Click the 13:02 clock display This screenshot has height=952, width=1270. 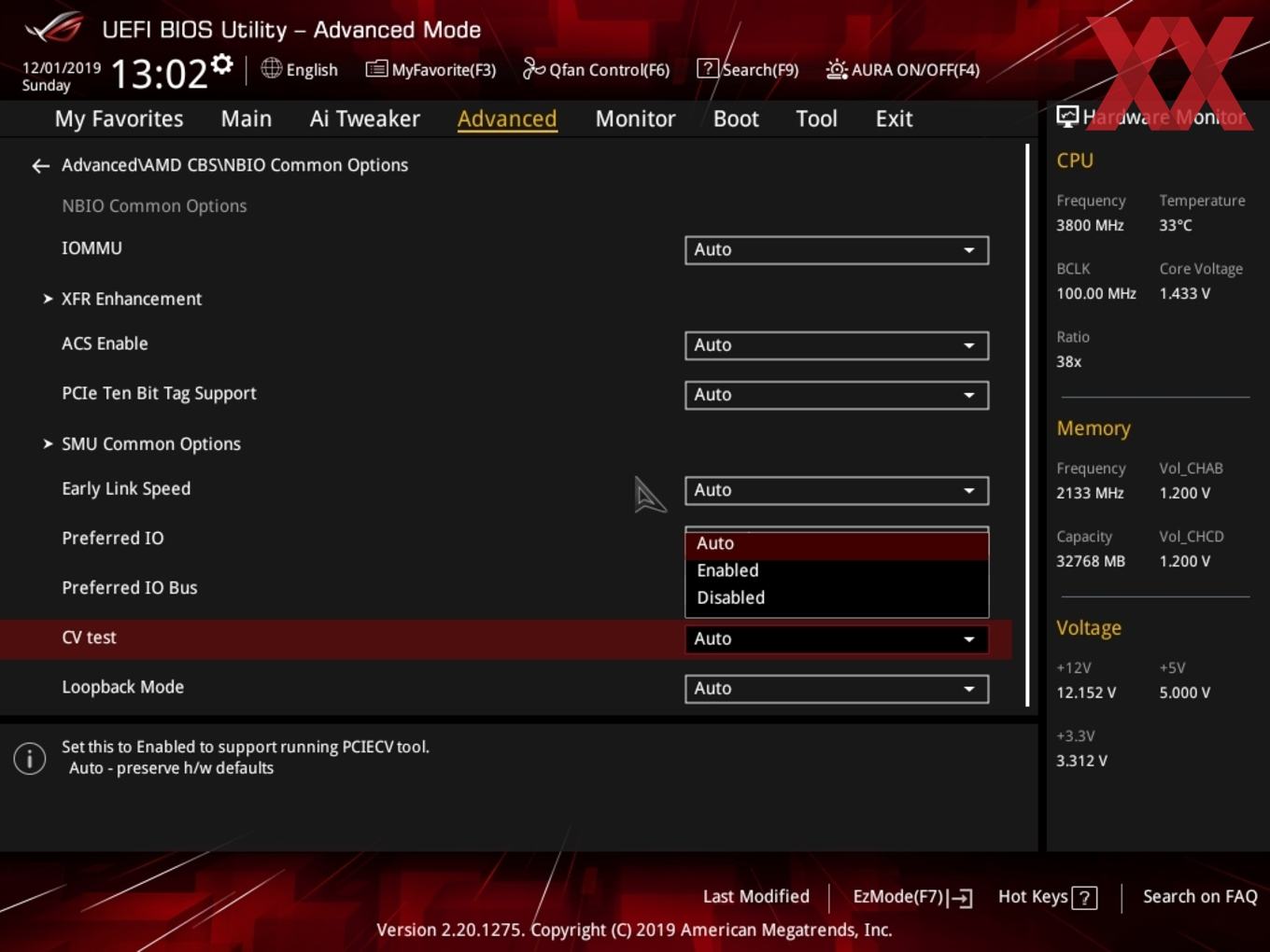pyautogui.click(x=159, y=74)
